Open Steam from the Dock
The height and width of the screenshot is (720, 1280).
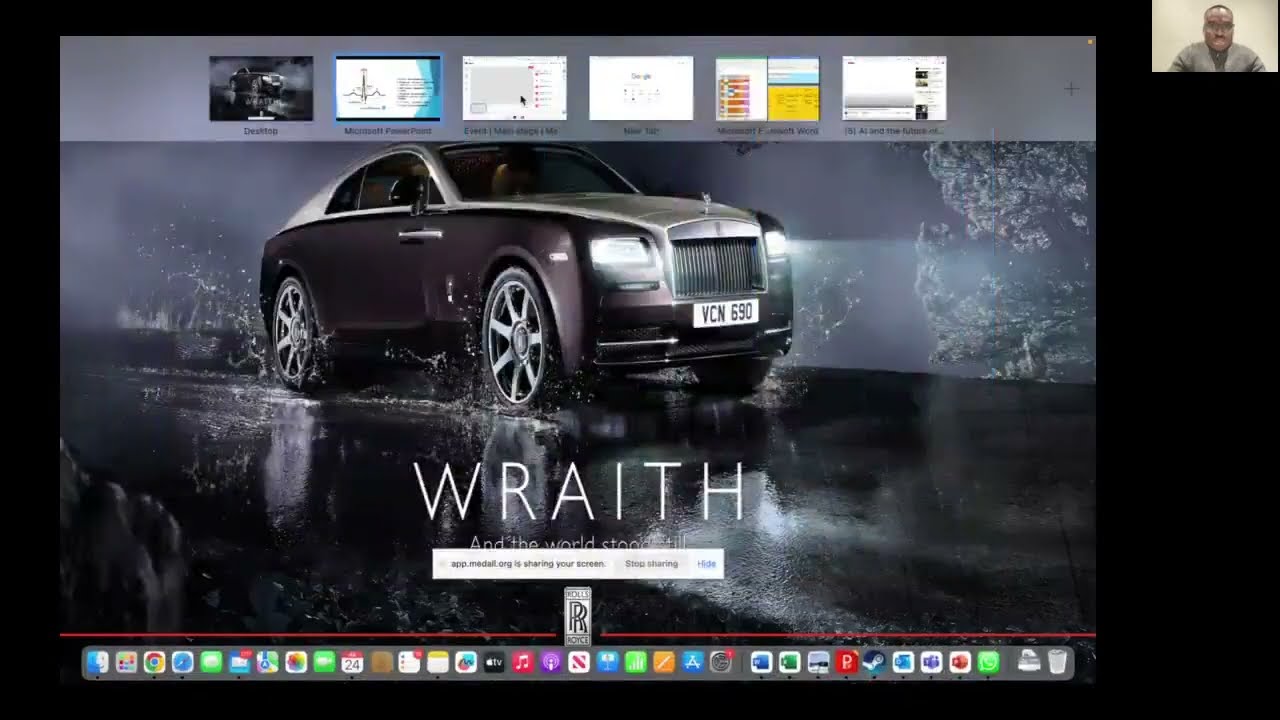[x=873, y=662]
